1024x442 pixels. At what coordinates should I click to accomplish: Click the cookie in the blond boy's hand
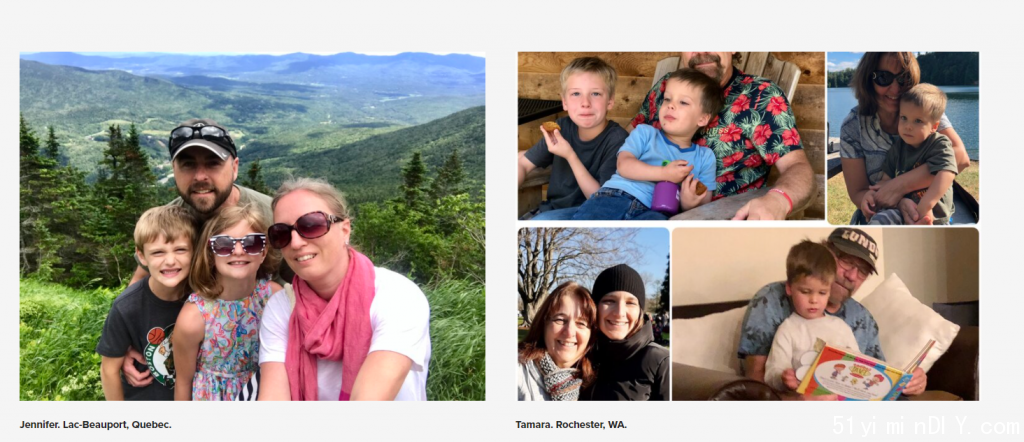tap(551, 127)
